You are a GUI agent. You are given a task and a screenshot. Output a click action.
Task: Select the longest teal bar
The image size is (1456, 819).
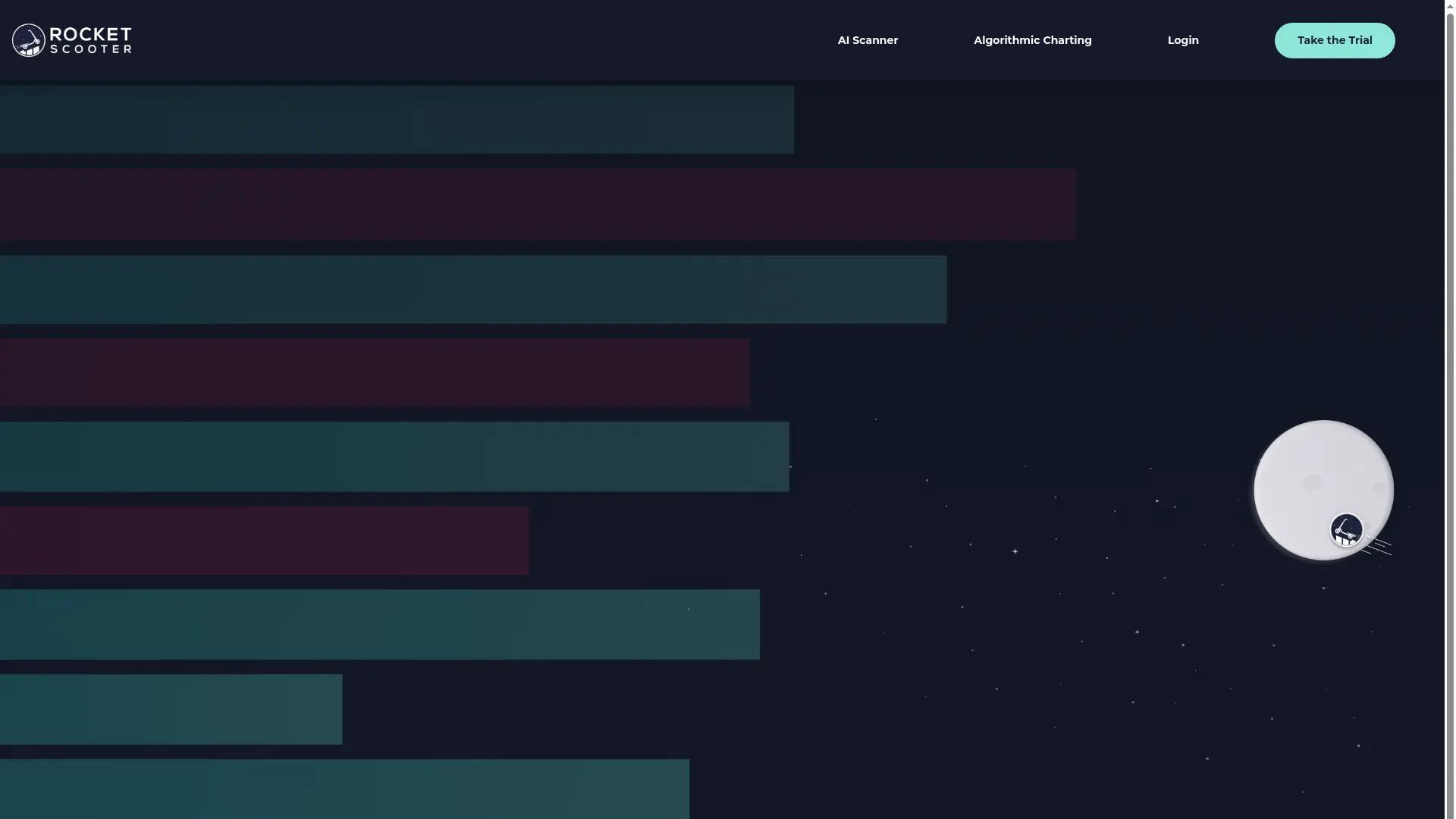(473, 290)
